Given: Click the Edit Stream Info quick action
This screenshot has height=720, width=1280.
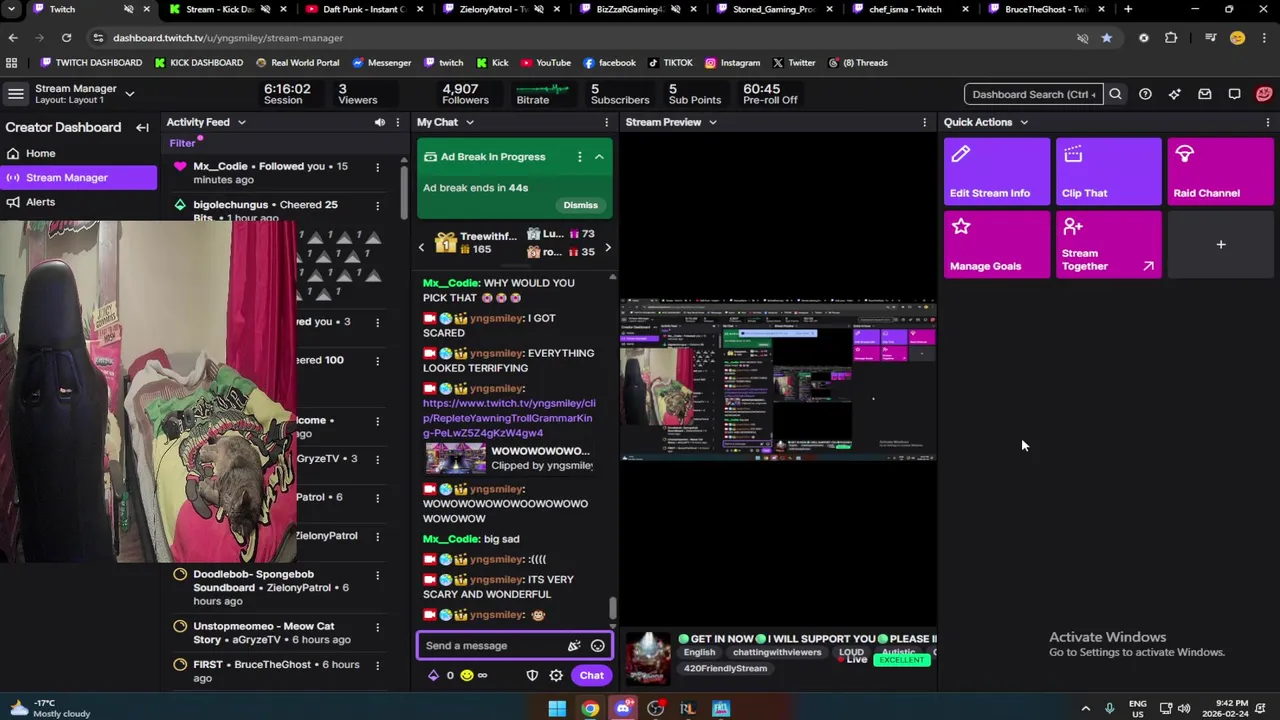Looking at the screenshot, I should (x=997, y=172).
